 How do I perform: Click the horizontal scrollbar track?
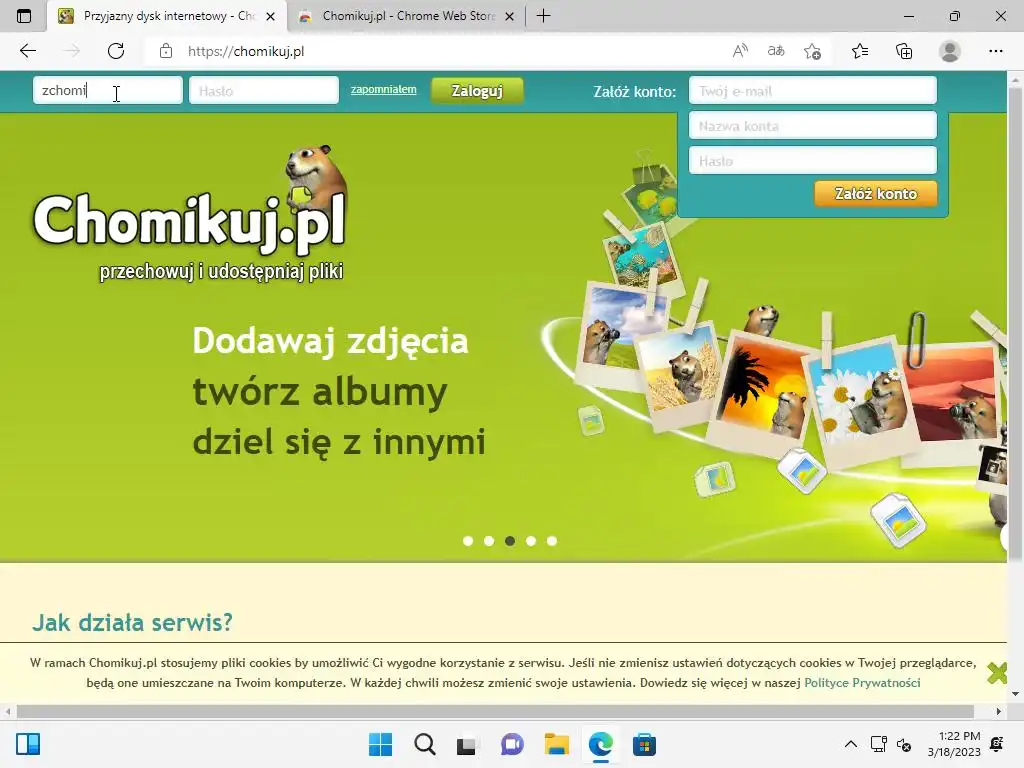(495, 711)
